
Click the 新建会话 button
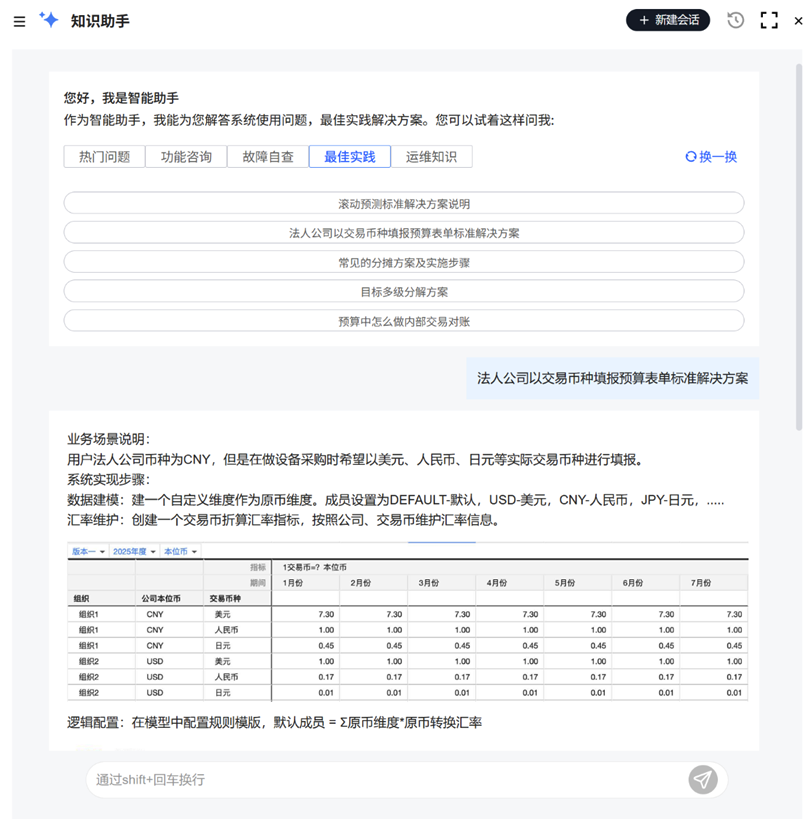coord(667,19)
